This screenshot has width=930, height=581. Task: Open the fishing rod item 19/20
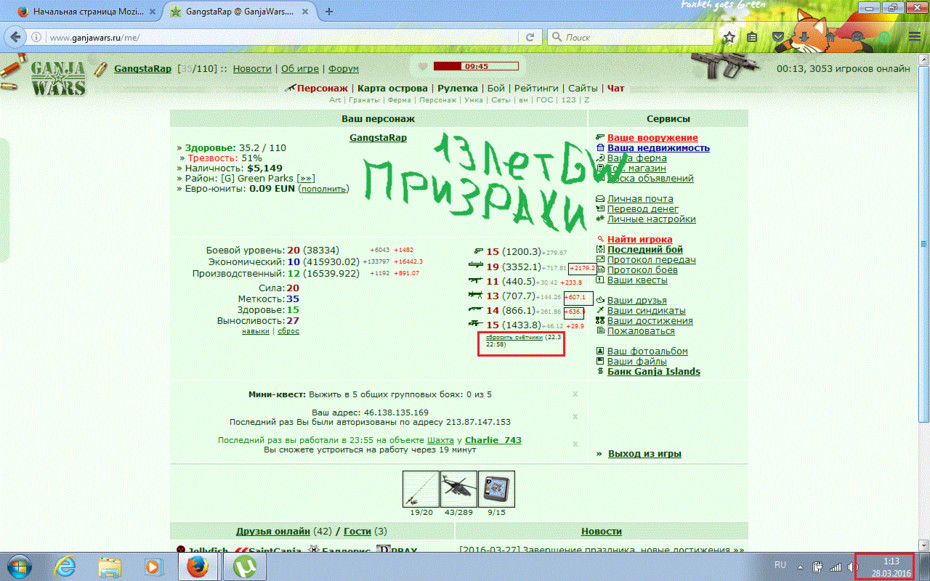[x=421, y=489]
